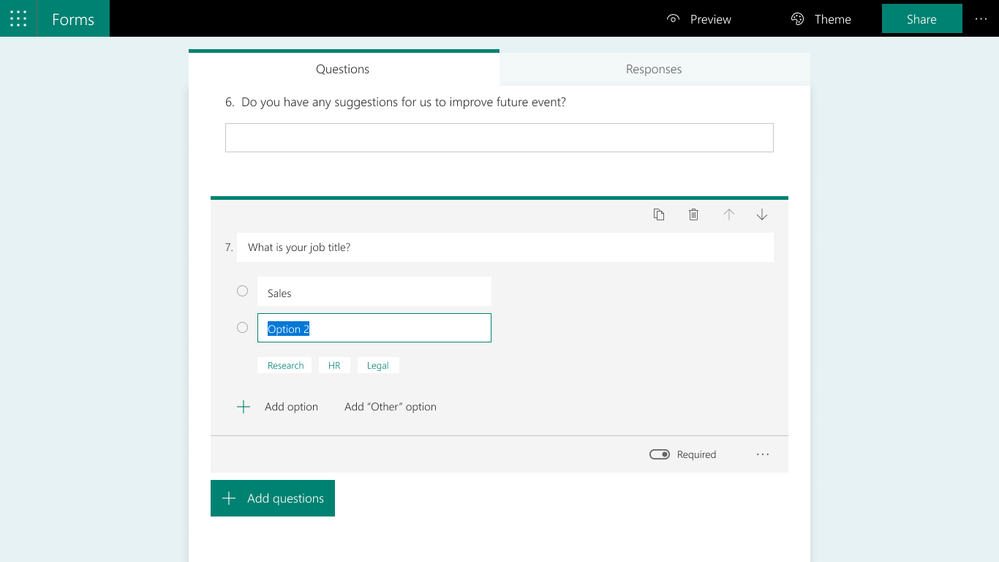Image resolution: width=999 pixels, height=562 pixels.
Task: Open the app launcher waffle icon
Action: point(18,18)
